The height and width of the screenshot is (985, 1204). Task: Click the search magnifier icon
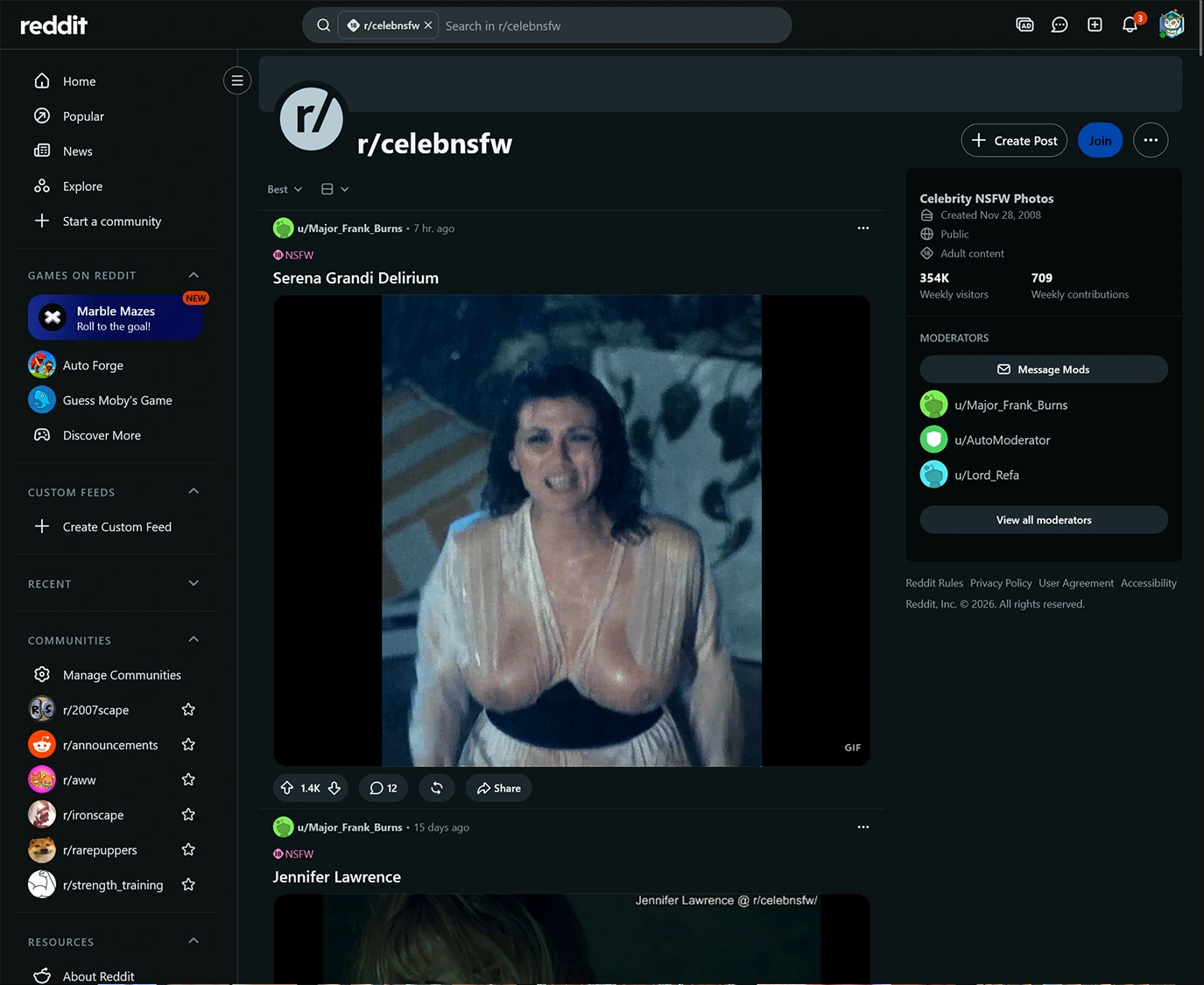click(x=323, y=25)
